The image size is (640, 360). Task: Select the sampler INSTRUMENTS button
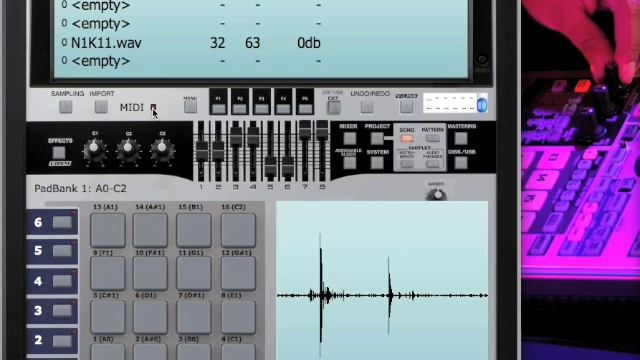click(x=407, y=164)
